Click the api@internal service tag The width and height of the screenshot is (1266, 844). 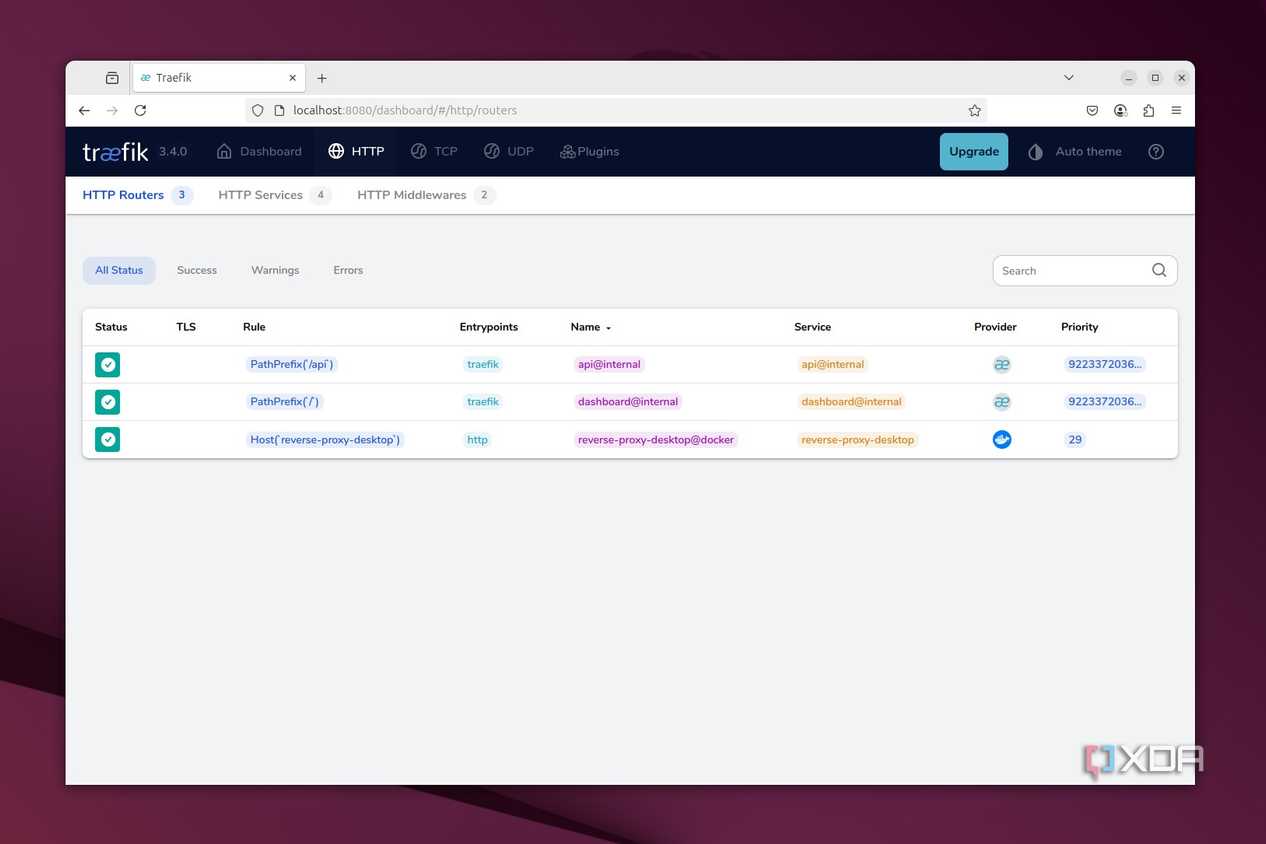click(x=832, y=364)
